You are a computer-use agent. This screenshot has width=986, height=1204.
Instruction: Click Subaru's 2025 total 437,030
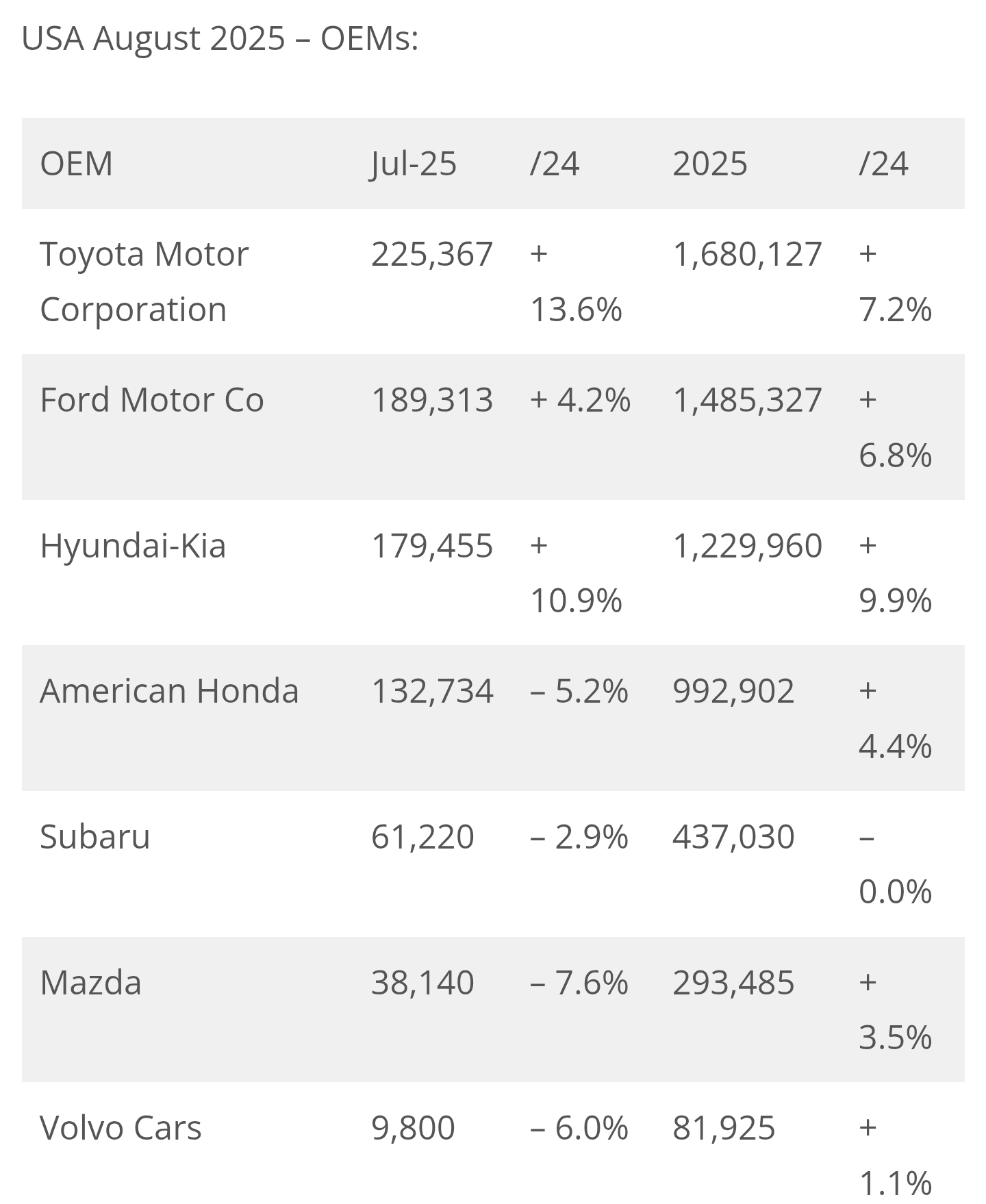click(x=733, y=837)
